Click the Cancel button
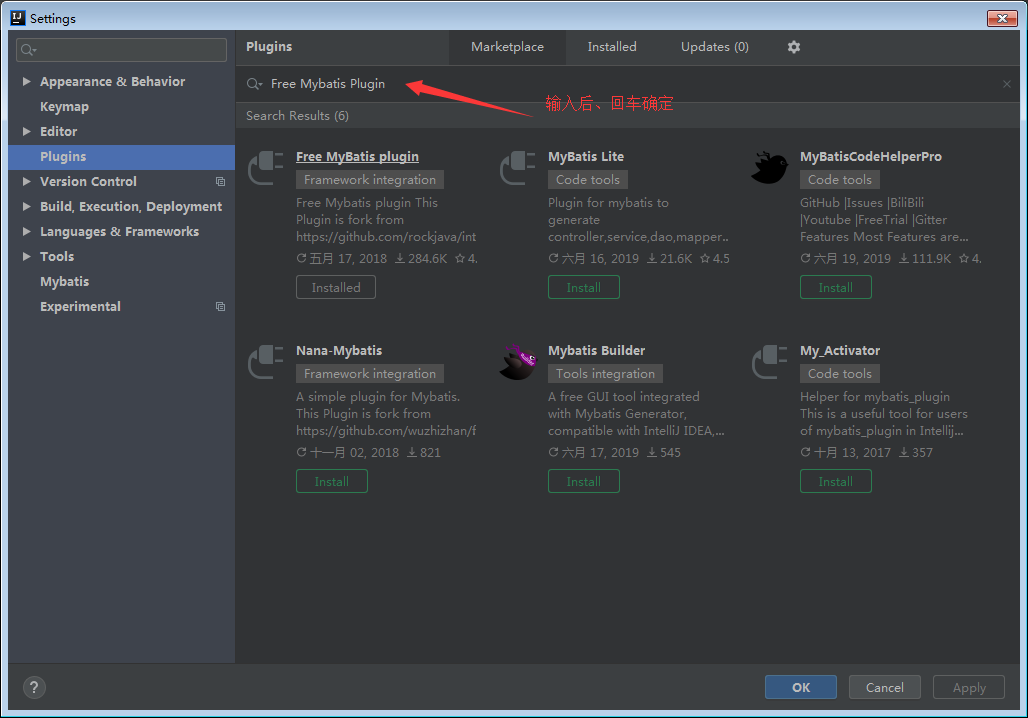The height and width of the screenshot is (718, 1028). (x=884, y=687)
